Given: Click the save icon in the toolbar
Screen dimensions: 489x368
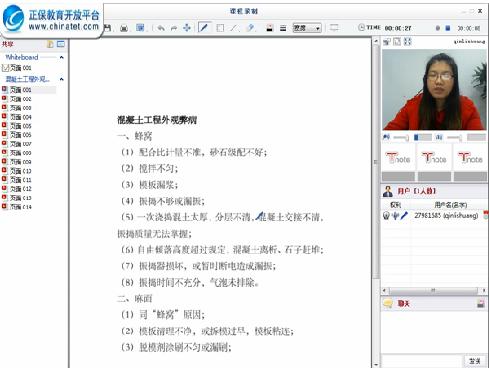Looking at the screenshot, I should click(x=107, y=28).
